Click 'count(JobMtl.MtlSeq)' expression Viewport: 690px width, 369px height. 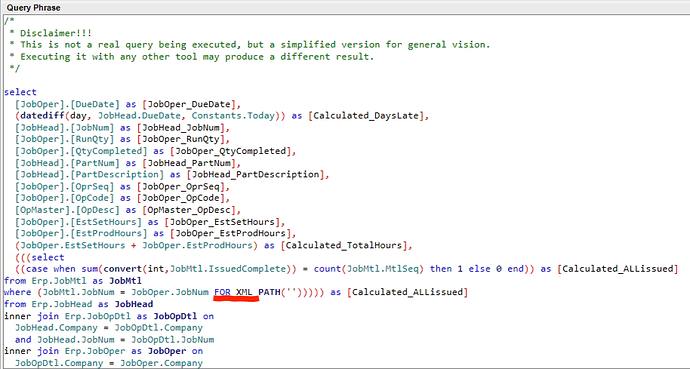[x=369, y=269]
